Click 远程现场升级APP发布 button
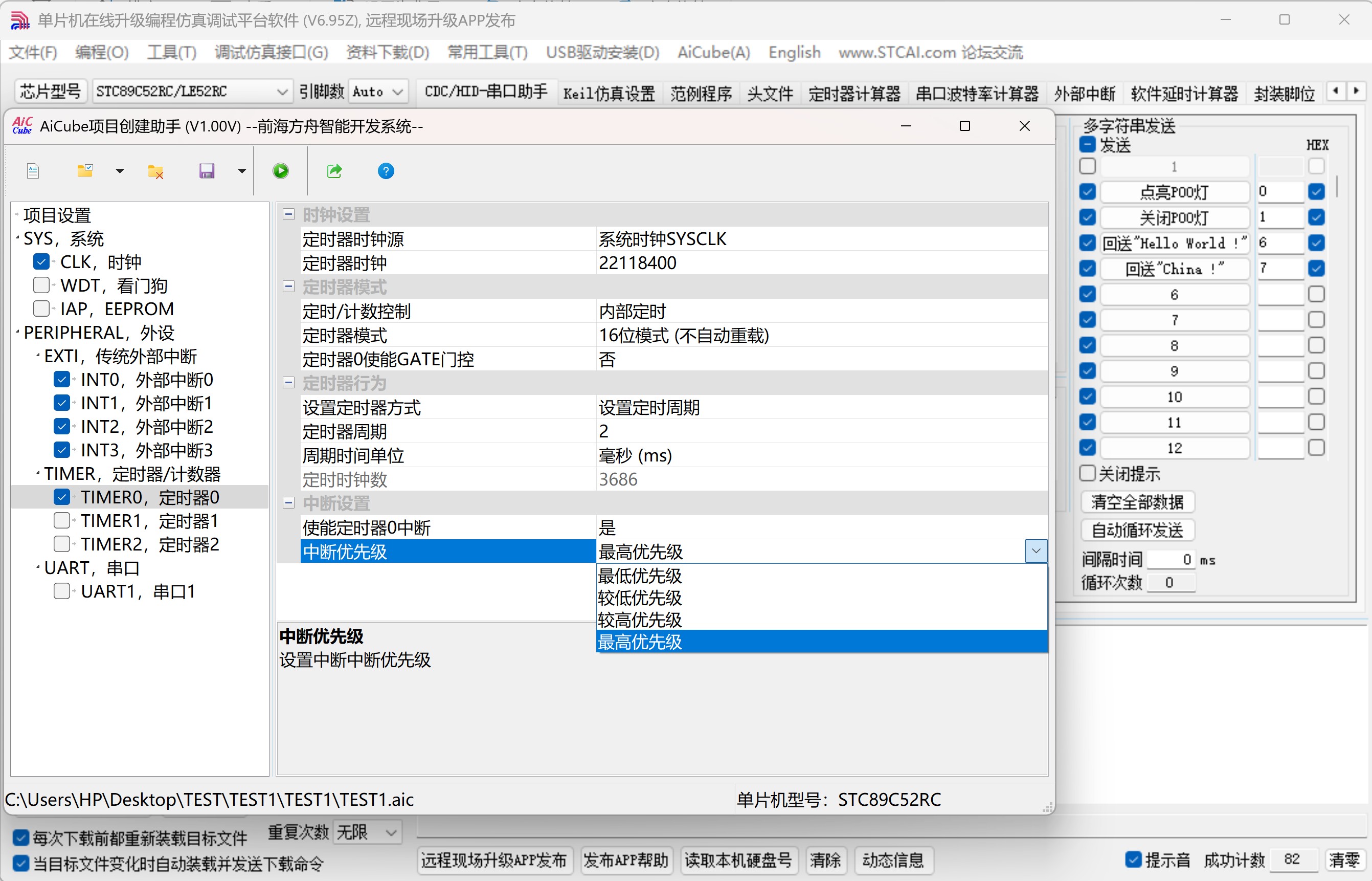1372x881 pixels. (x=494, y=860)
